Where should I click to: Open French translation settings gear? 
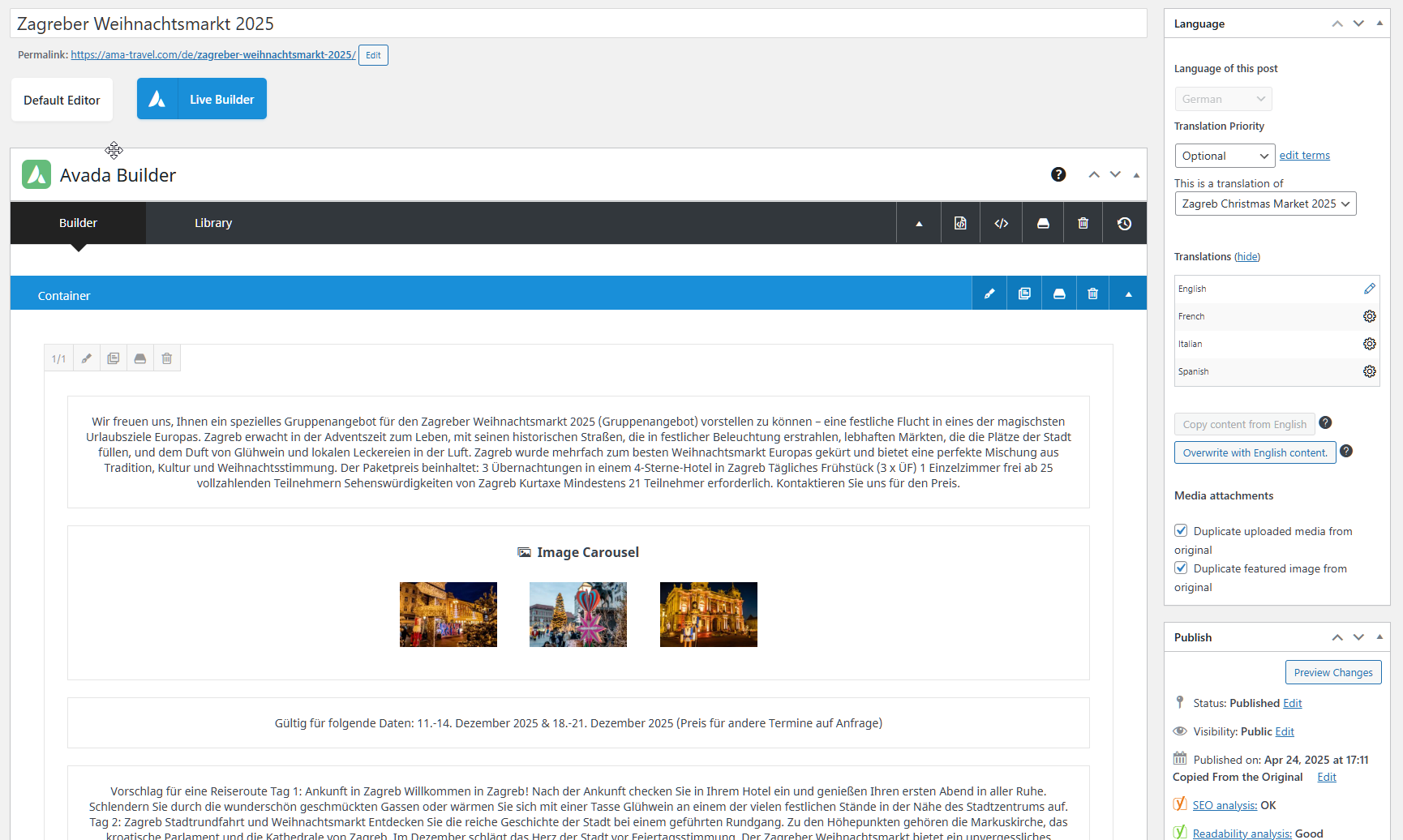click(1369, 316)
